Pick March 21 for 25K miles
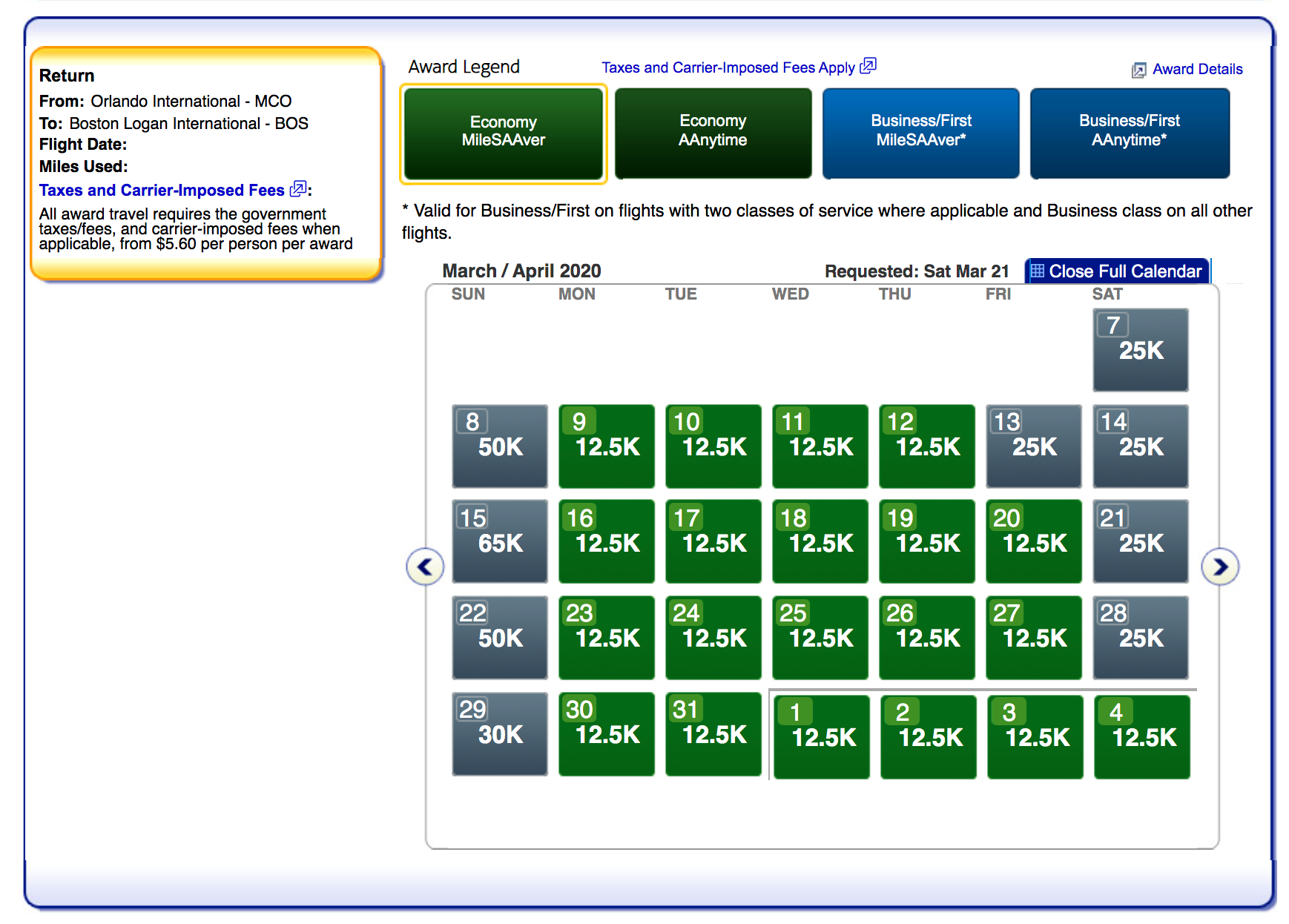The height and width of the screenshot is (924, 1289). (1140, 541)
